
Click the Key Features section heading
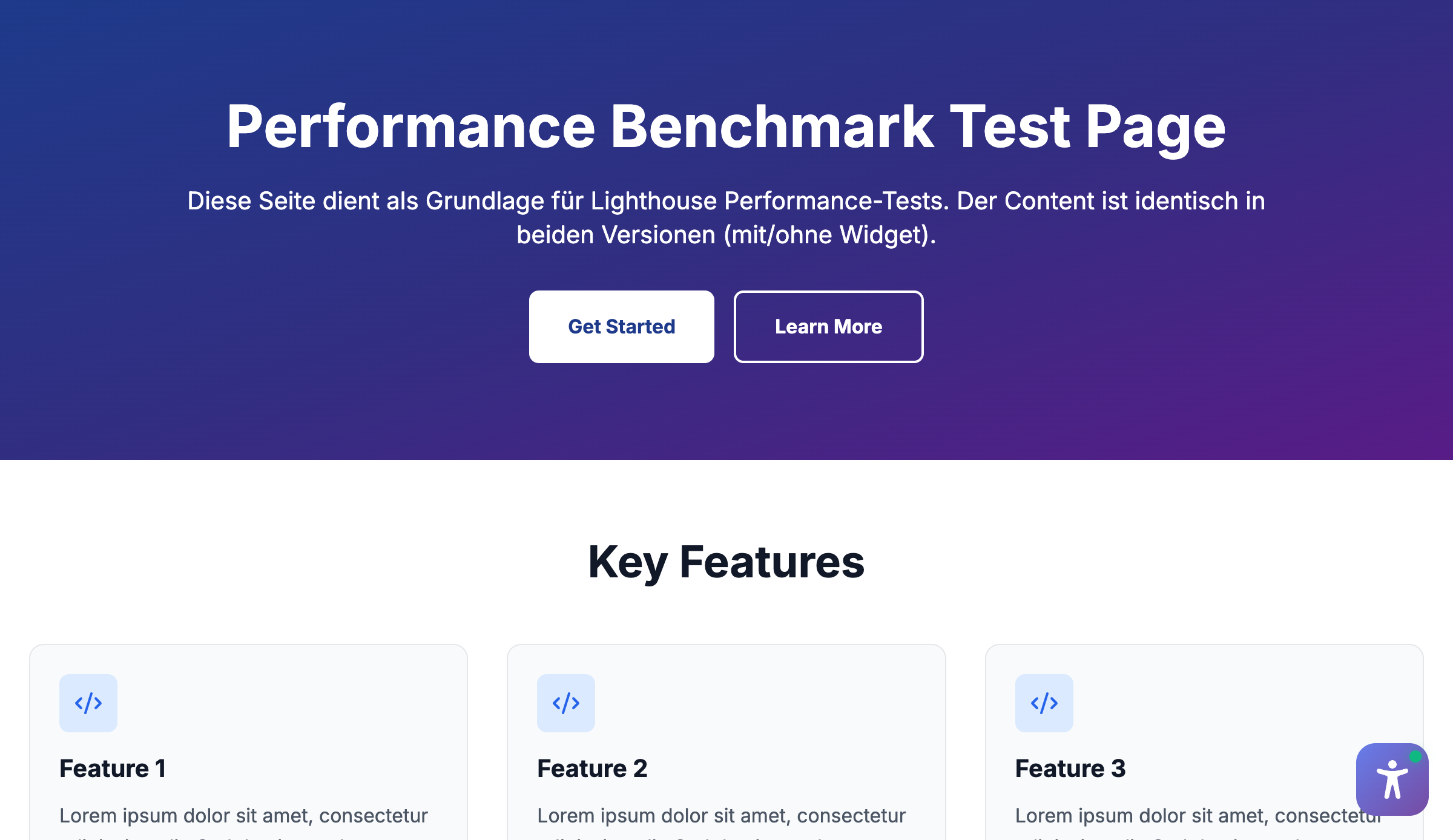[726, 562]
